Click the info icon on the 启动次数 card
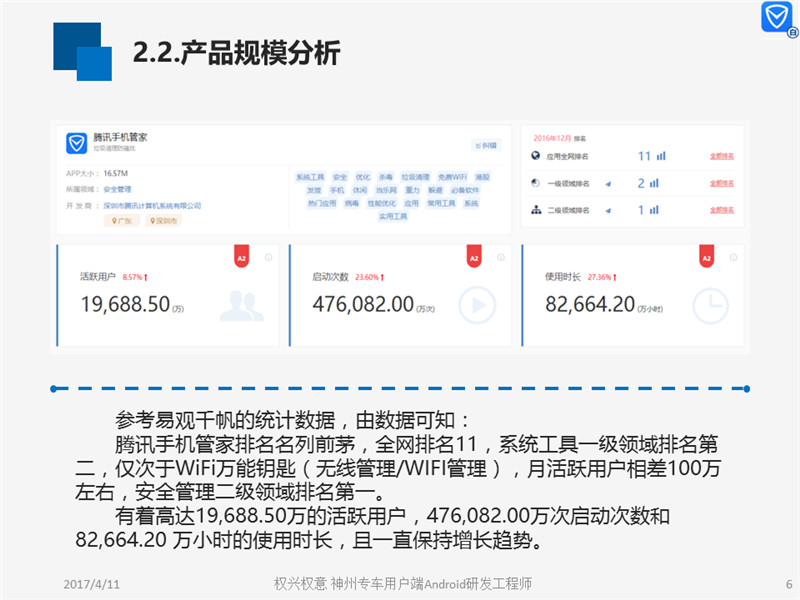This screenshot has width=800, height=600. tap(501, 258)
